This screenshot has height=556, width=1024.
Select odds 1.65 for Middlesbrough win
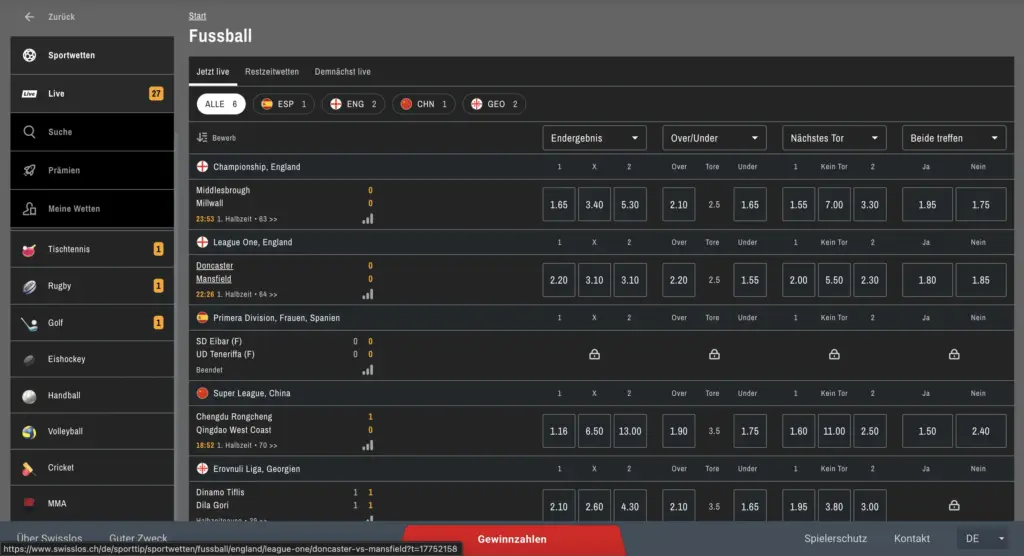pos(558,204)
